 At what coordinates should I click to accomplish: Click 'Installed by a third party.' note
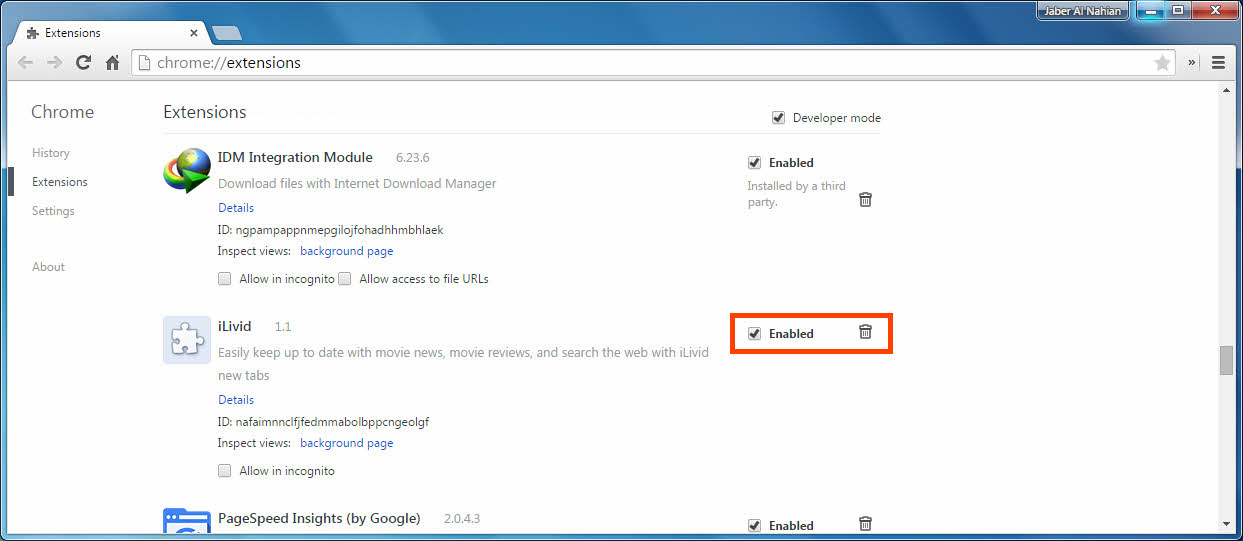click(796, 194)
